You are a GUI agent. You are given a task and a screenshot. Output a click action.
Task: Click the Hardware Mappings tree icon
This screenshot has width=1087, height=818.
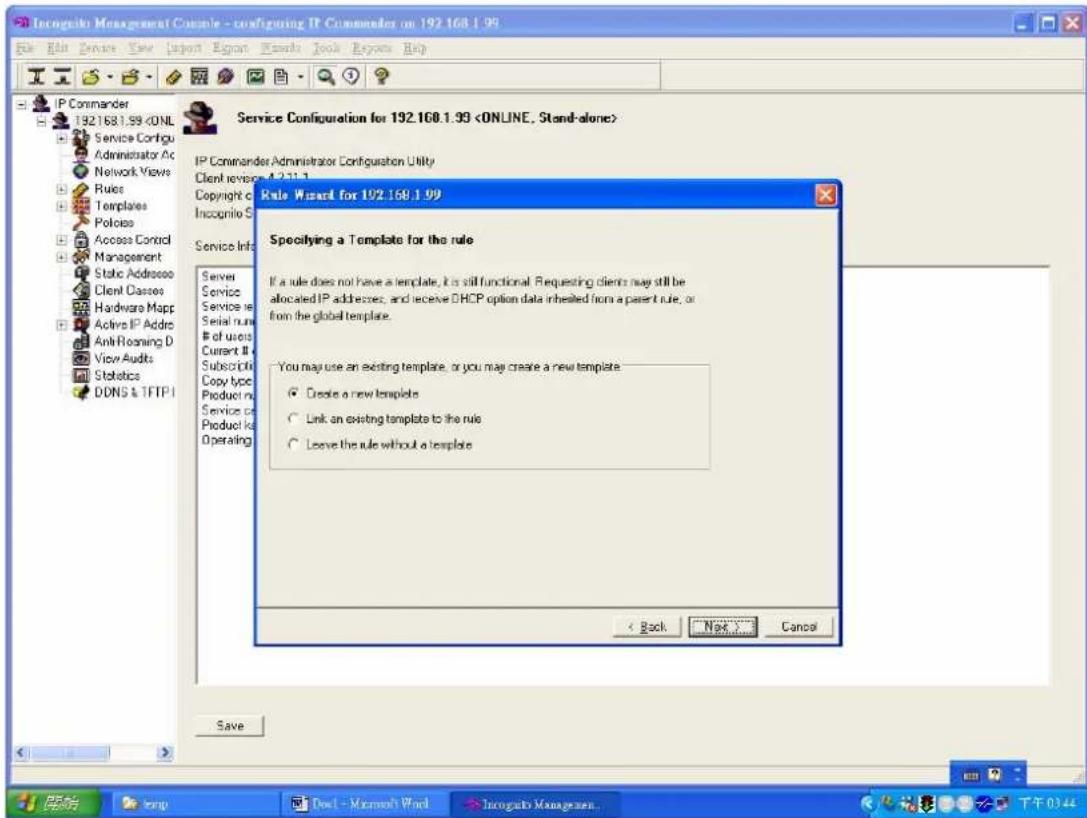pos(81,308)
